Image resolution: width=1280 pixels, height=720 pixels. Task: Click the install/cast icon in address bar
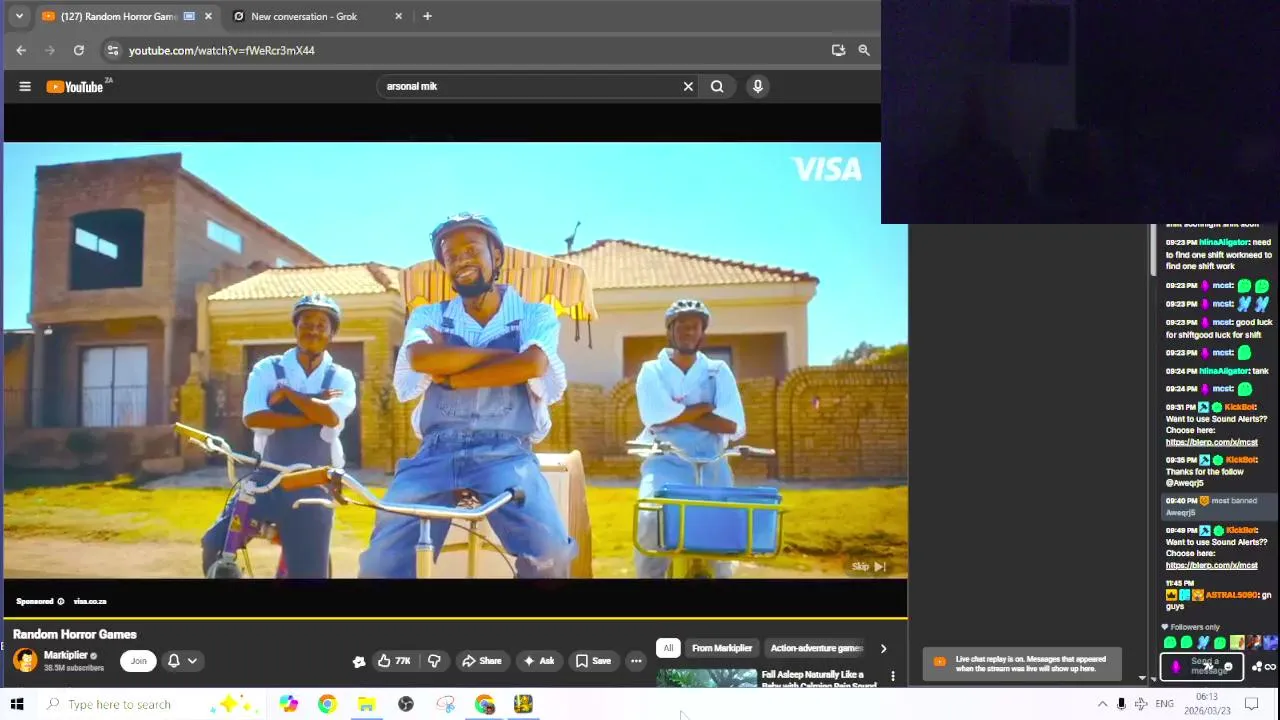point(838,50)
